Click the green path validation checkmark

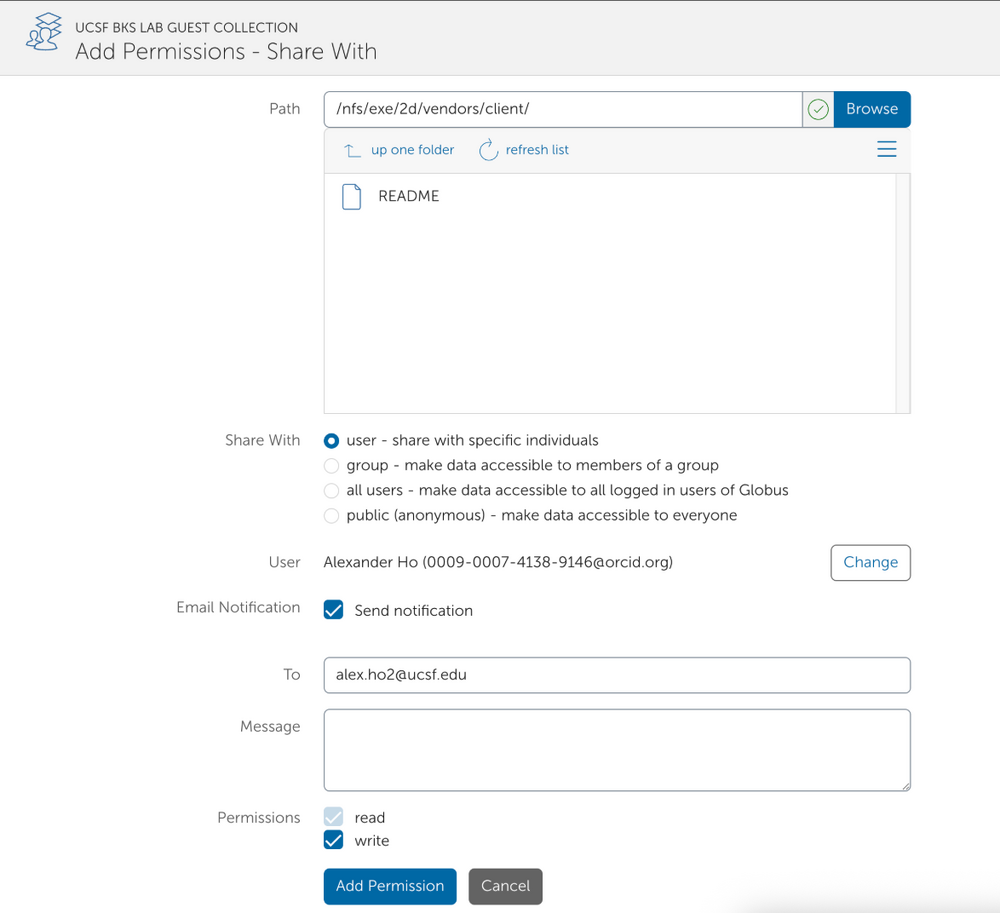(x=818, y=109)
